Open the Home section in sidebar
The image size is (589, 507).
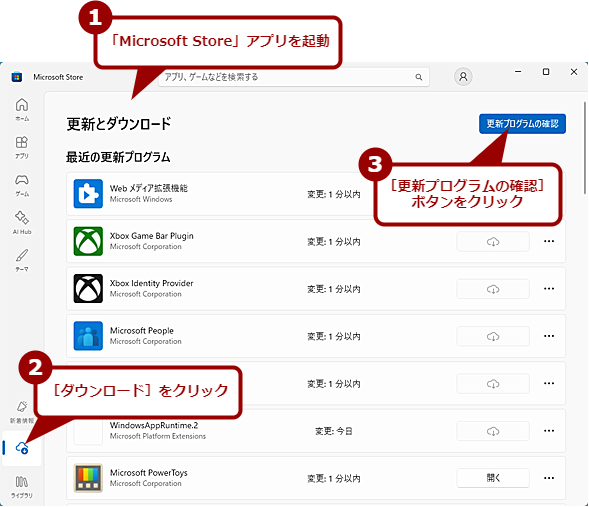[x=22, y=109]
